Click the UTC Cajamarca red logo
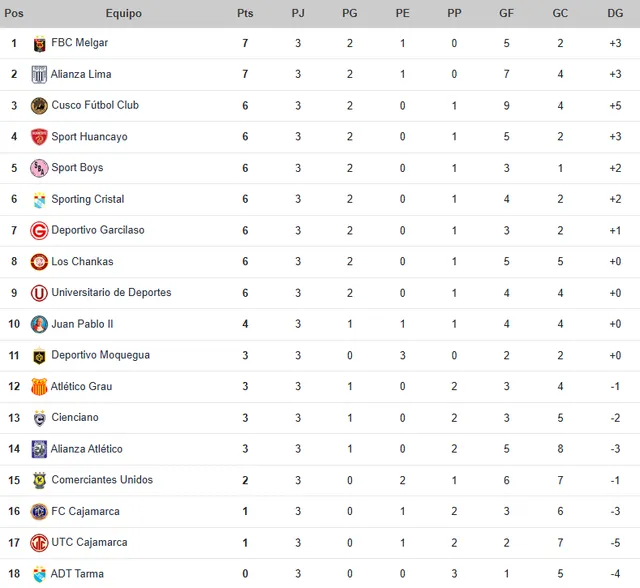The image size is (640, 588). [39, 543]
